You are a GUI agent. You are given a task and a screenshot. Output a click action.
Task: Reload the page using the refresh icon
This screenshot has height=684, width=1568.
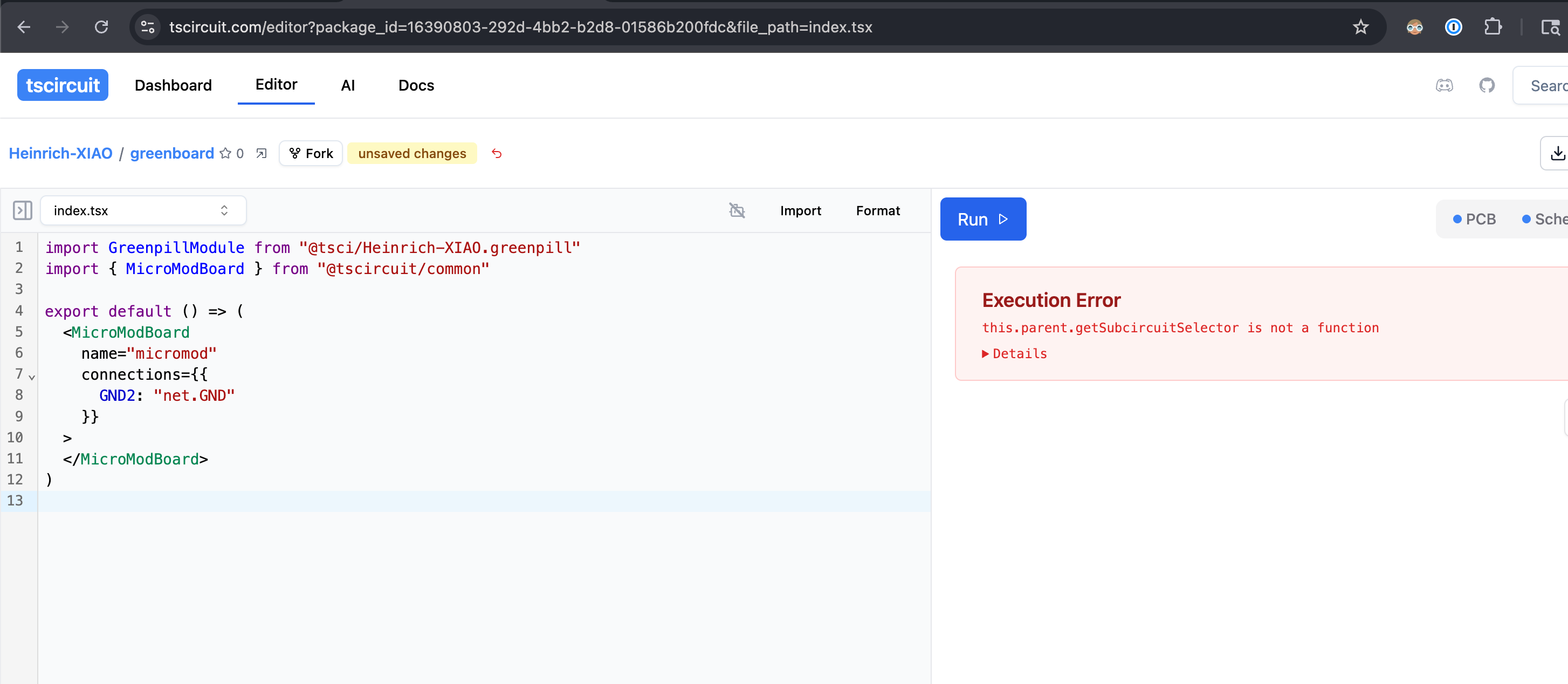102,28
